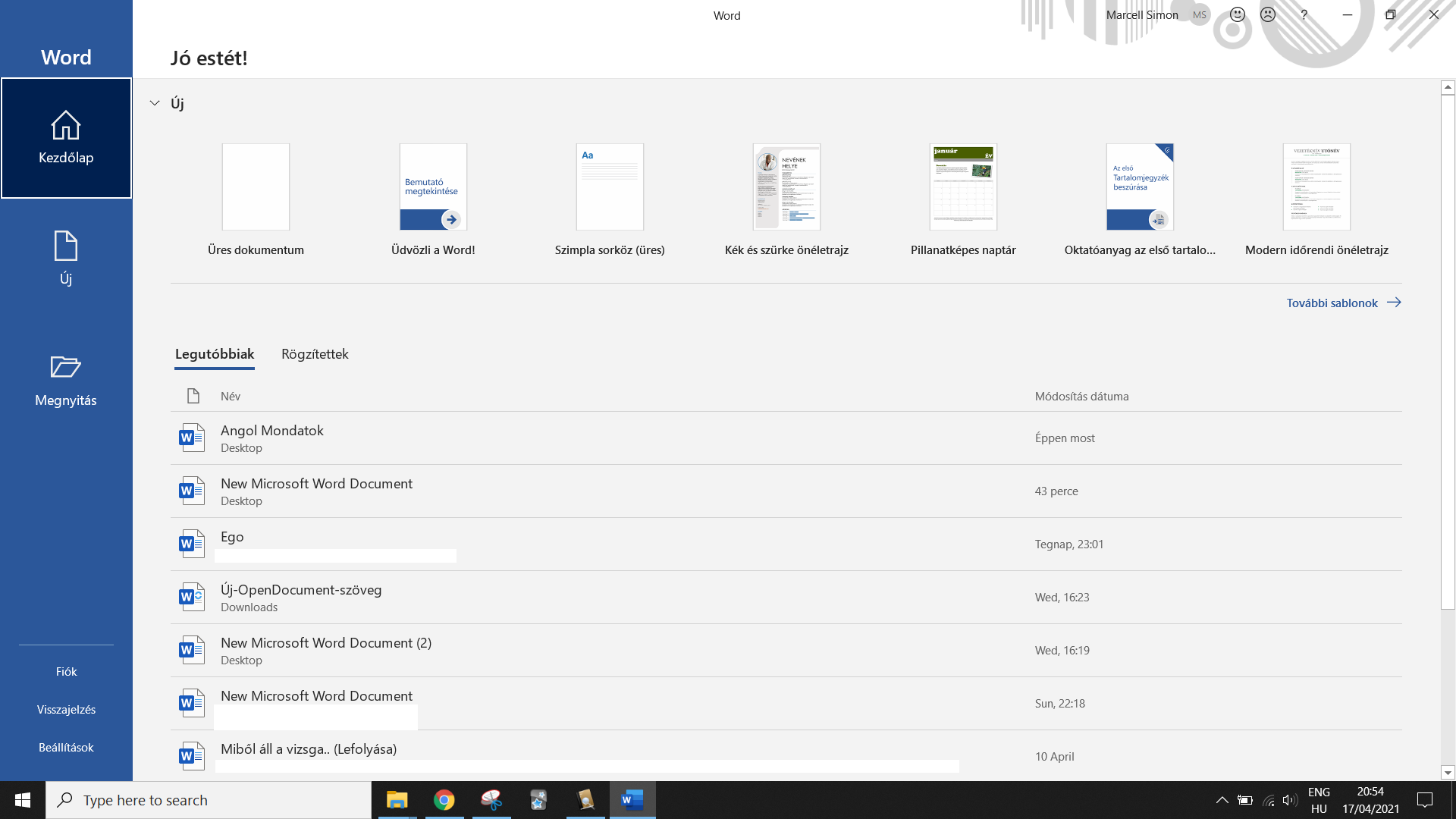1456x819 pixels.
Task: Open Pillanatképes naptár calendar template
Action: 963,200
